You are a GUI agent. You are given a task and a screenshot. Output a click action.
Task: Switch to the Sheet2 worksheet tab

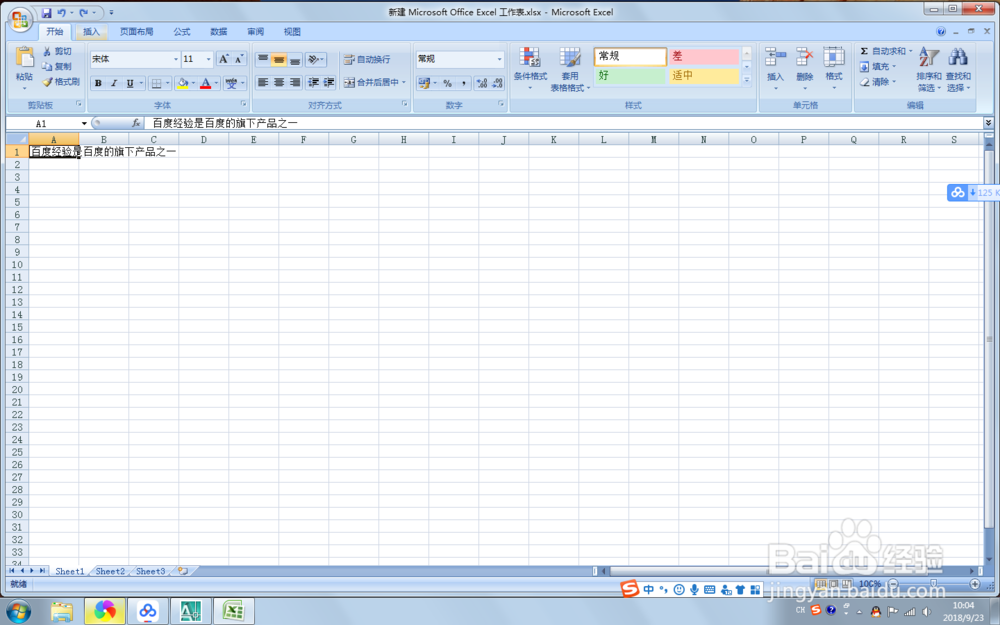point(109,571)
